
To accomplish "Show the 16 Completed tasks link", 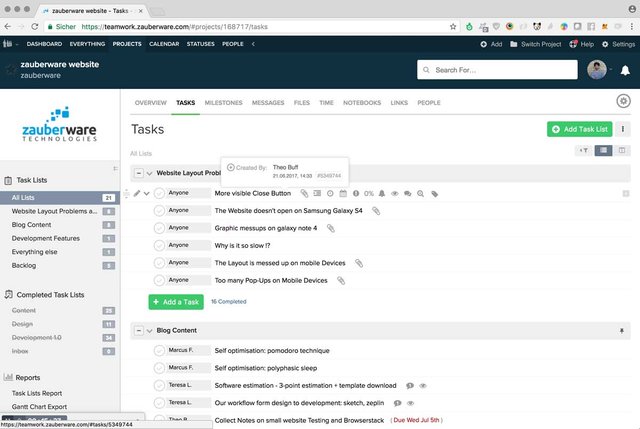I will click(229, 302).
